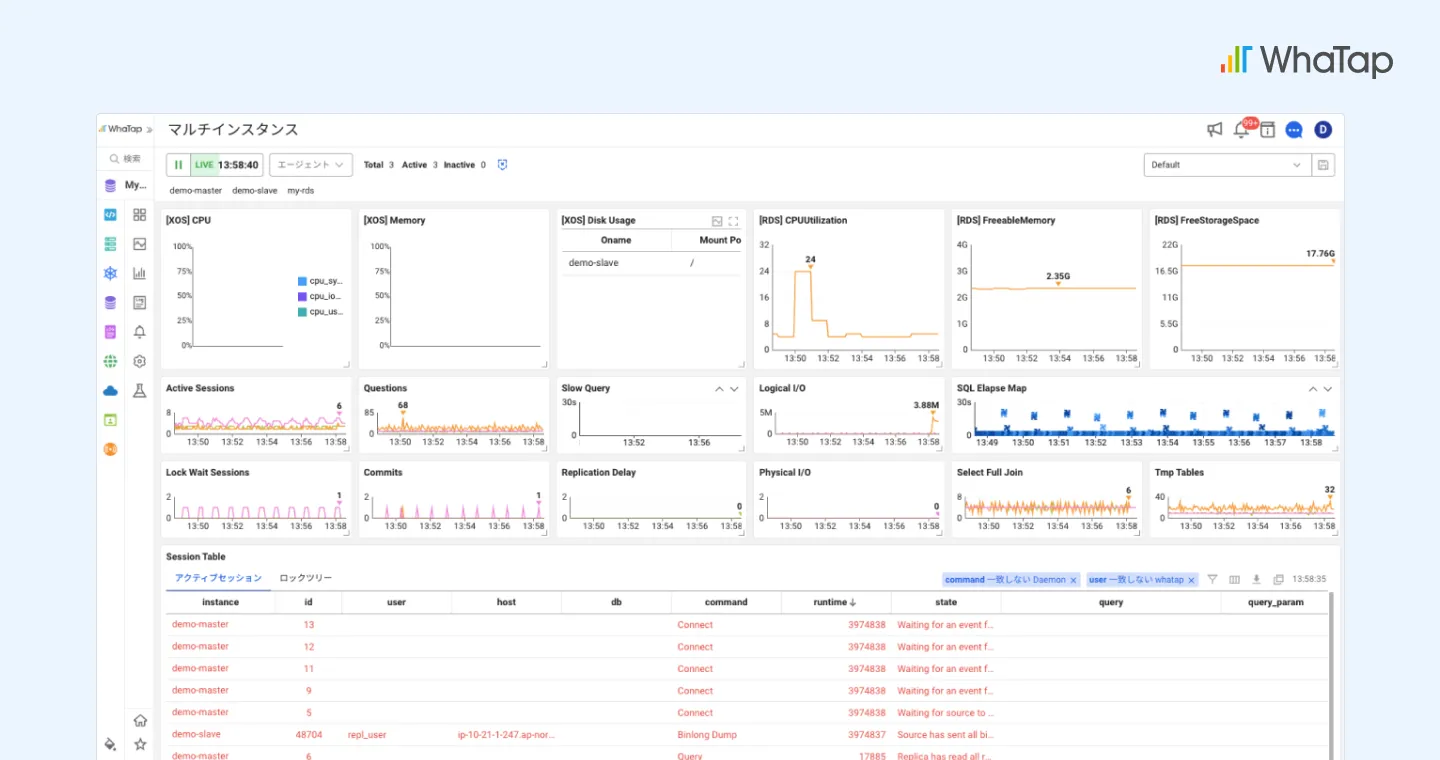Open the Kubernetes helm product icon
This screenshot has height=760, width=1440.
[x=110, y=273]
